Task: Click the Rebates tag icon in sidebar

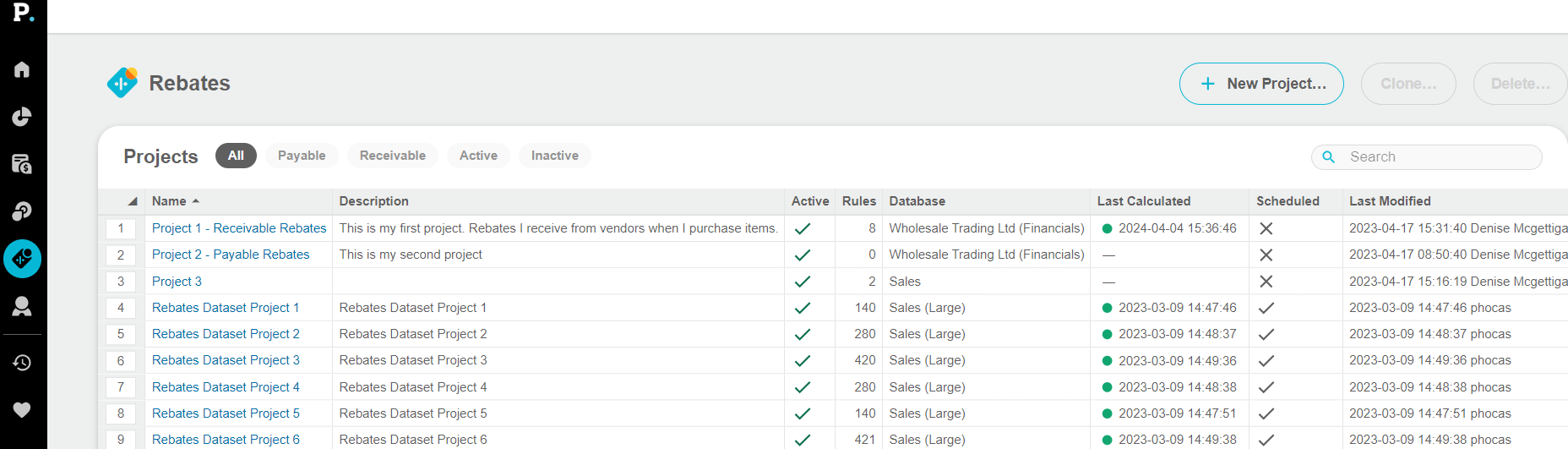Action: tap(22, 259)
